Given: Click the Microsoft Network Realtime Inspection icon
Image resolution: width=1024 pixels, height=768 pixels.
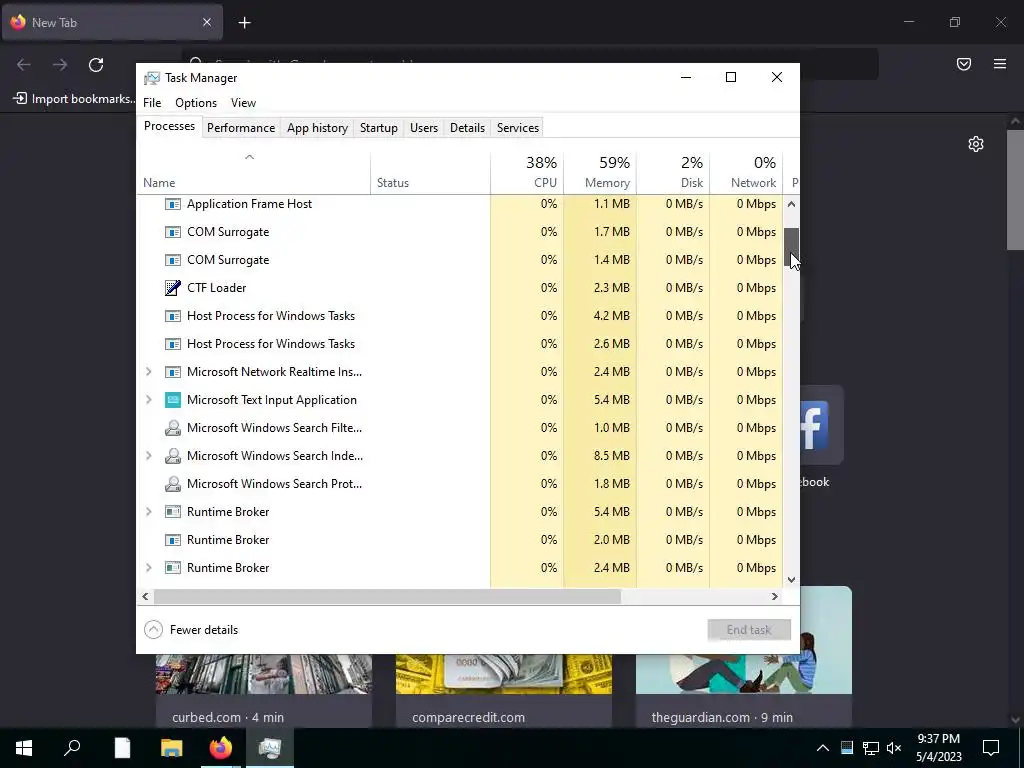Looking at the screenshot, I should [172, 372].
